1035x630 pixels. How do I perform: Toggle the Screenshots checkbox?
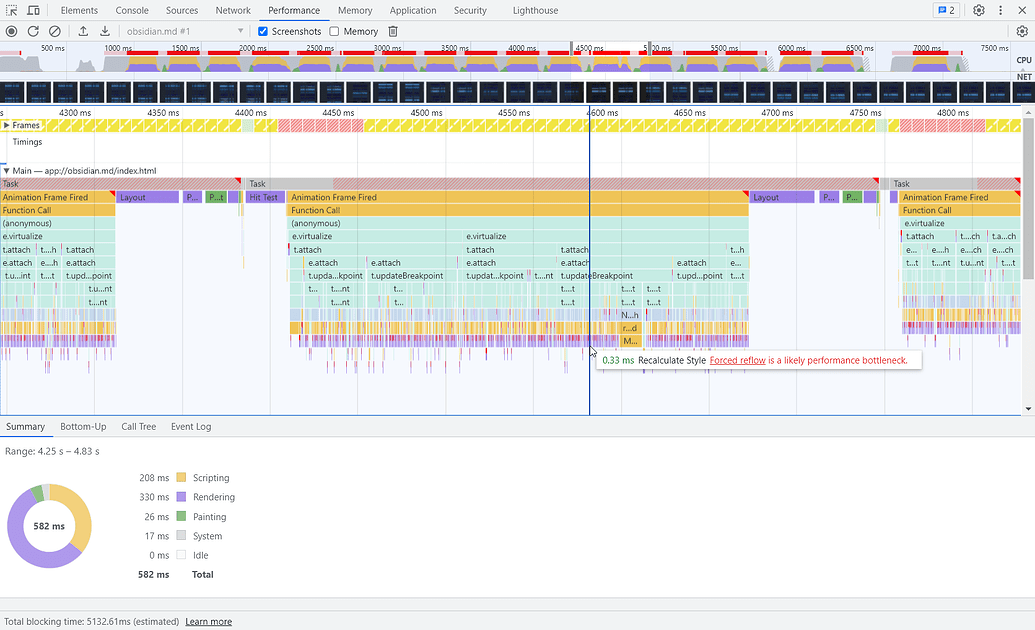263,31
